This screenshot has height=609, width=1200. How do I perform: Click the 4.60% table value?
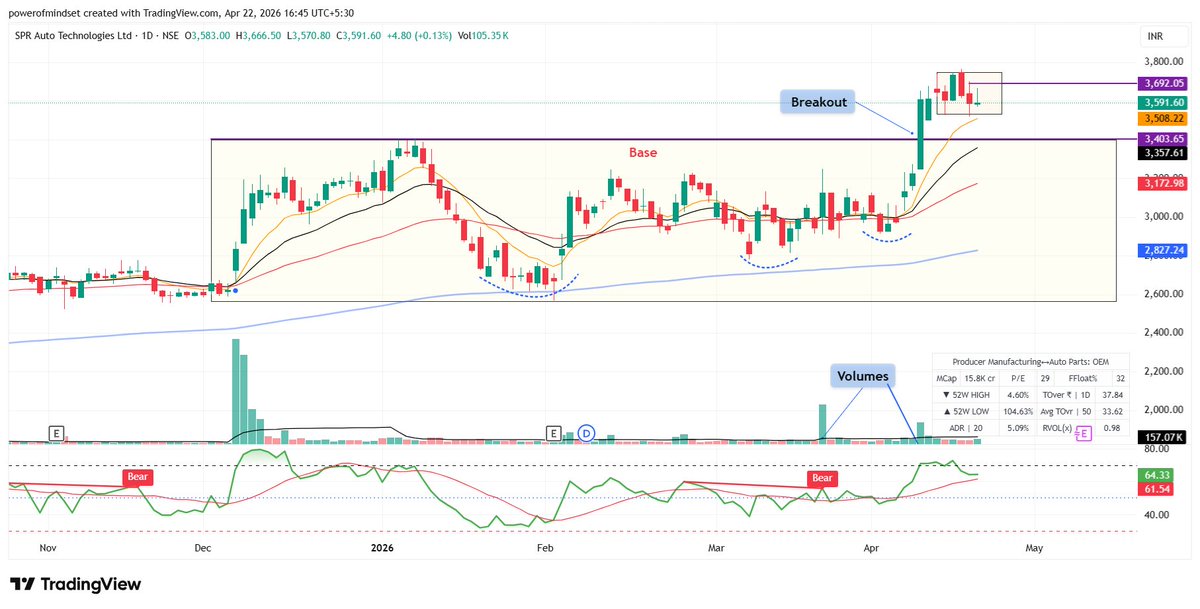[1018, 395]
